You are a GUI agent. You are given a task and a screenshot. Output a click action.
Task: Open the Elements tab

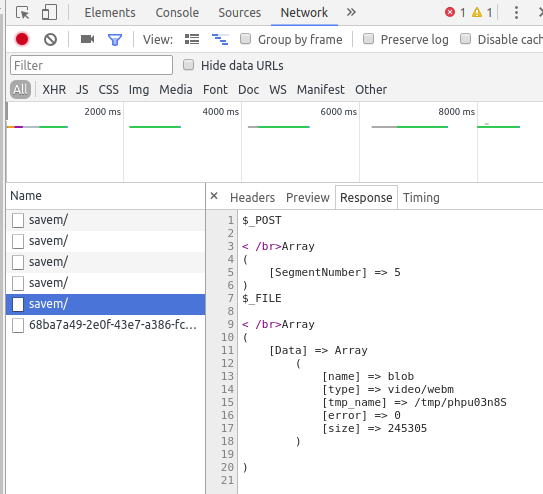click(110, 13)
